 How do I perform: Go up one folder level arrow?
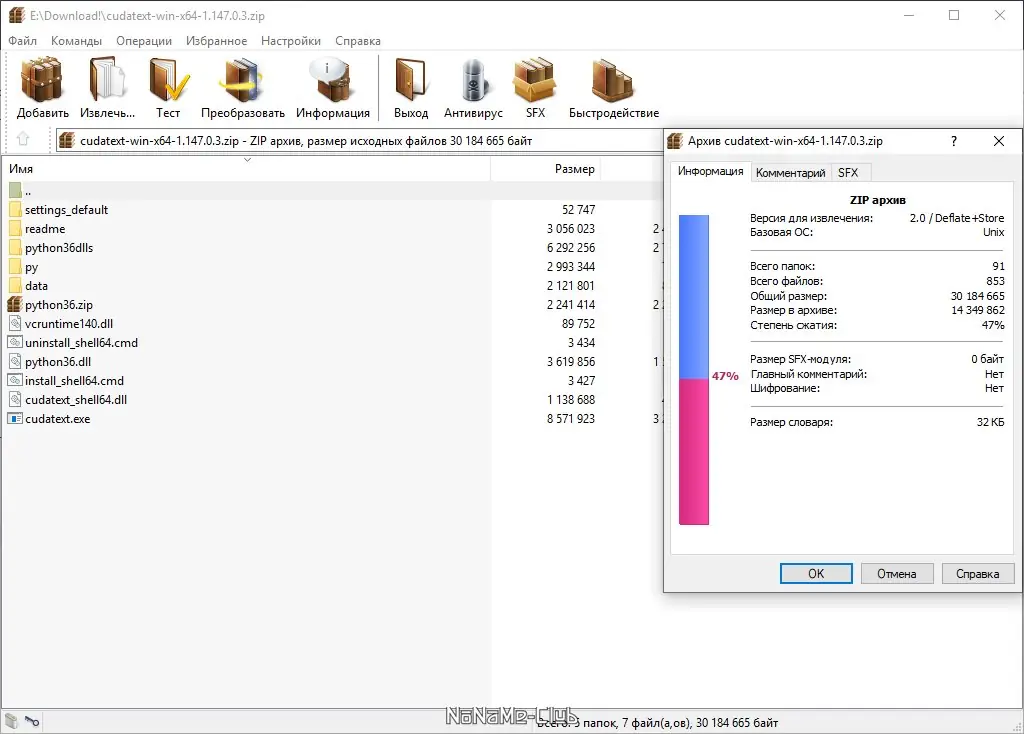24,140
